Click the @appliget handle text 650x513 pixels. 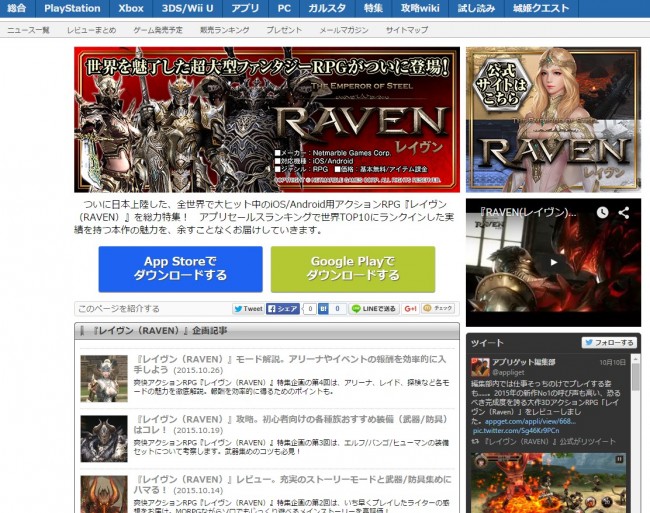[508, 372]
